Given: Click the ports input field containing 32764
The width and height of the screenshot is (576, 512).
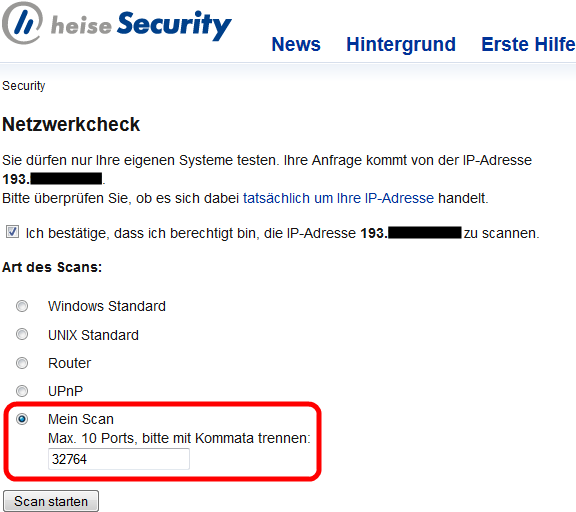Looking at the screenshot, I should pos(119,459).
